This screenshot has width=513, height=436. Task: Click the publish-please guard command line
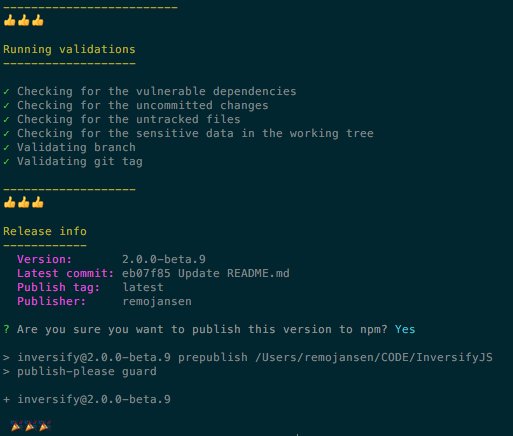(80, 371)
